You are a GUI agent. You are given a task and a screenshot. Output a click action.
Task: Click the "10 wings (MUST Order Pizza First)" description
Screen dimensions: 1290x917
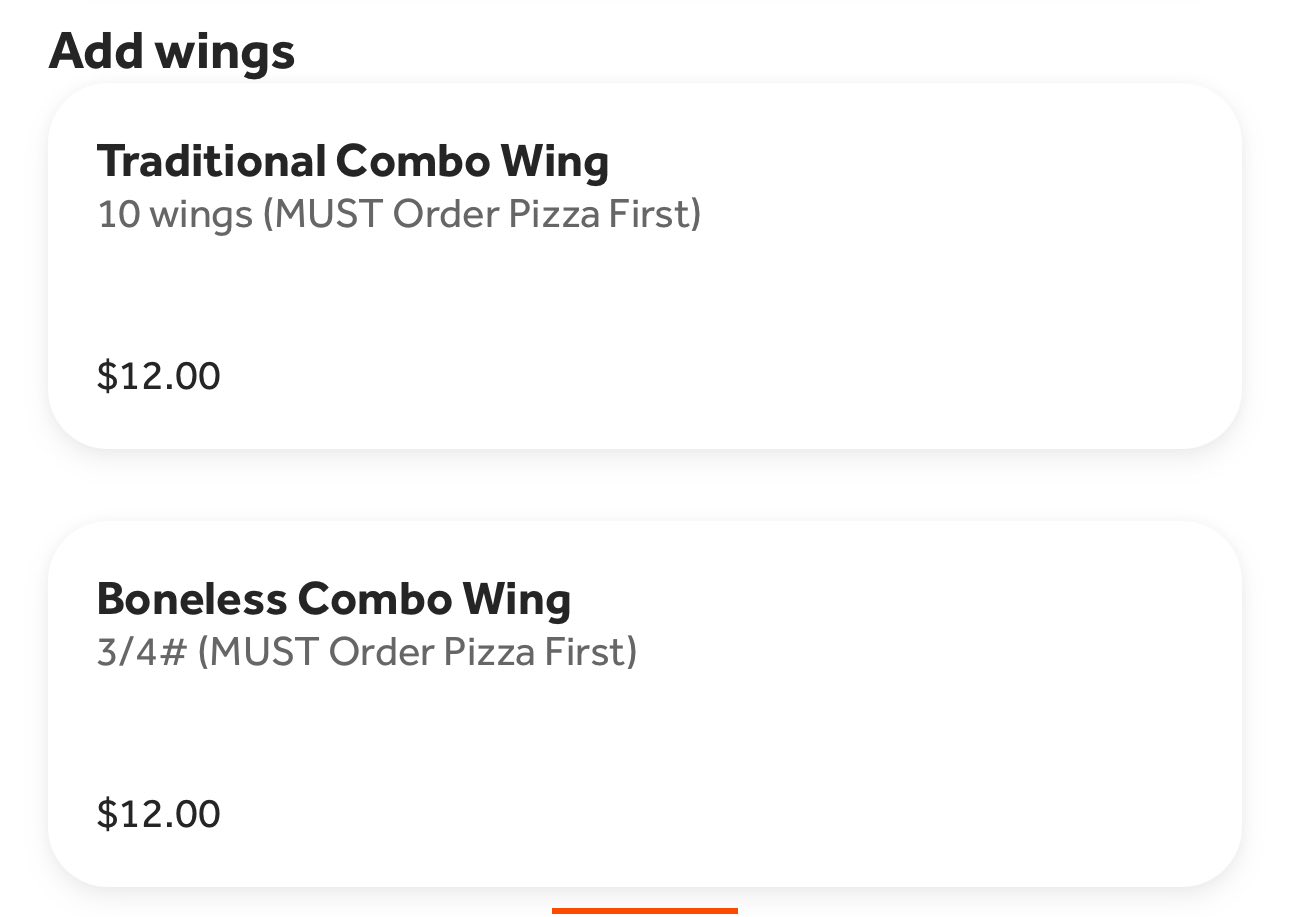pos(399,214)
